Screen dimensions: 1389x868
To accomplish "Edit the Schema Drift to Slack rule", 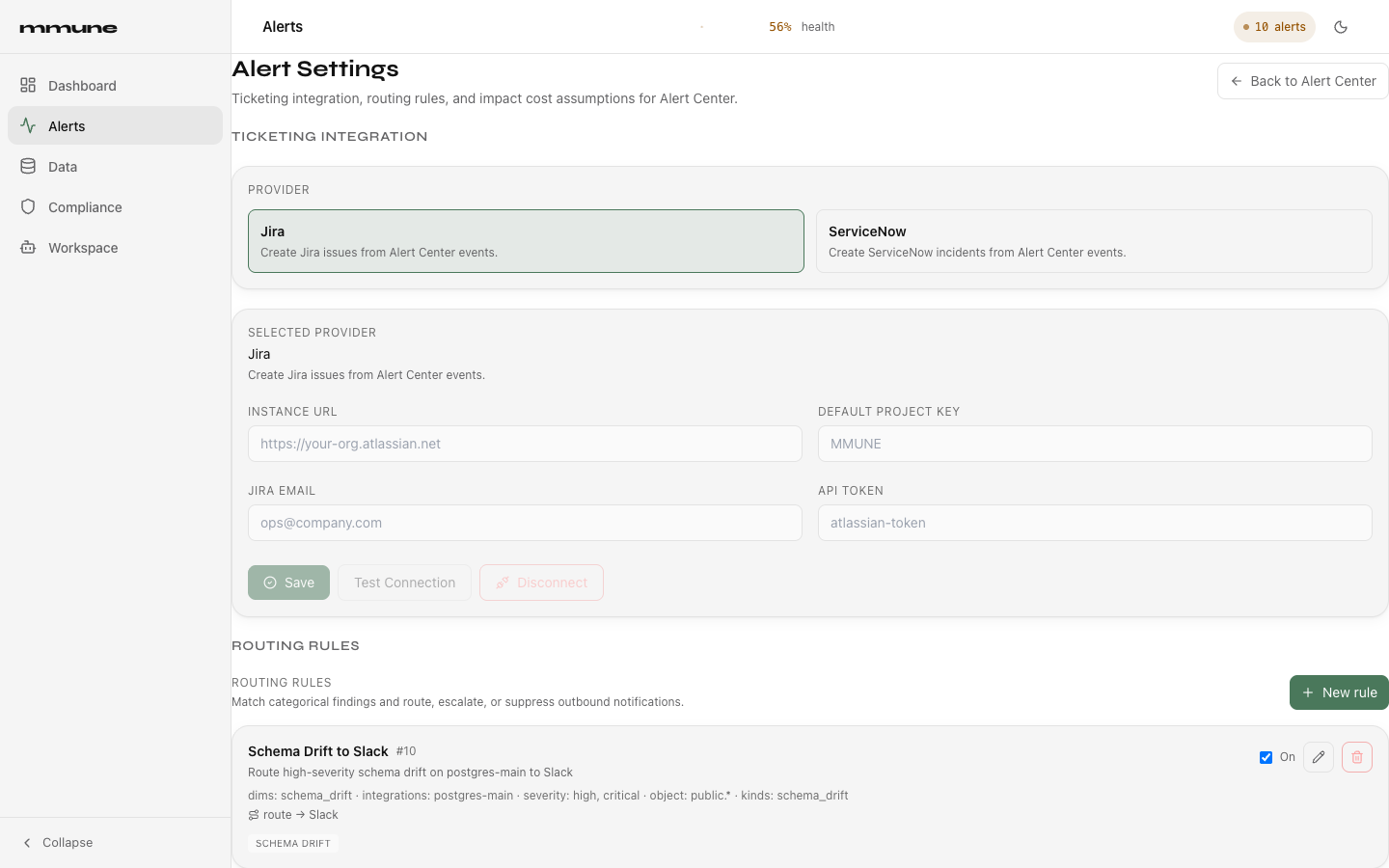I will click(1319, 757).
